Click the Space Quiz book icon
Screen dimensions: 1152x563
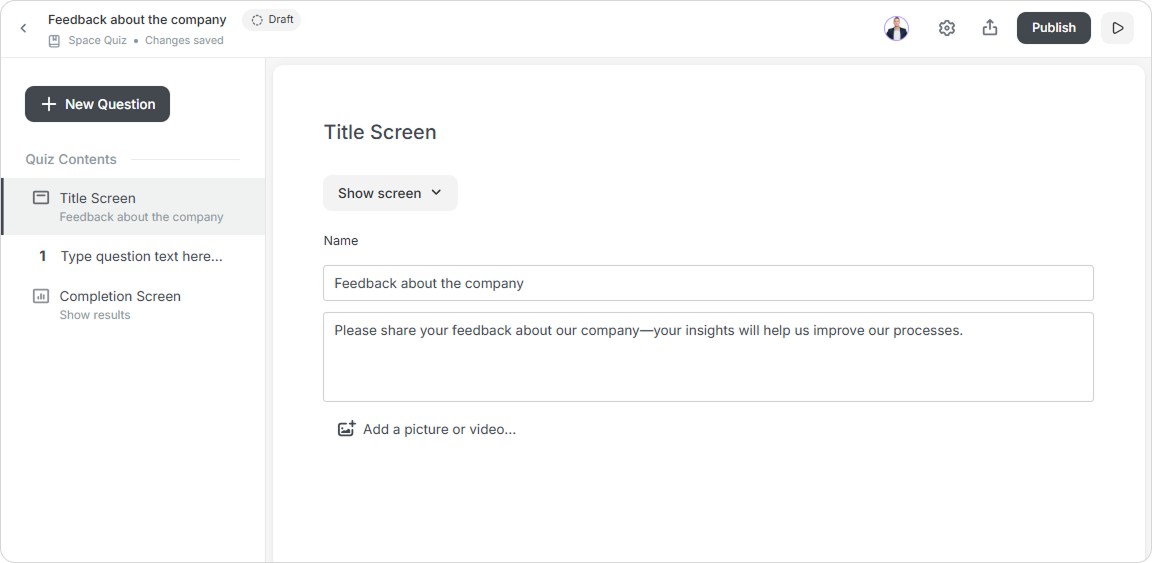pos(54,41)
